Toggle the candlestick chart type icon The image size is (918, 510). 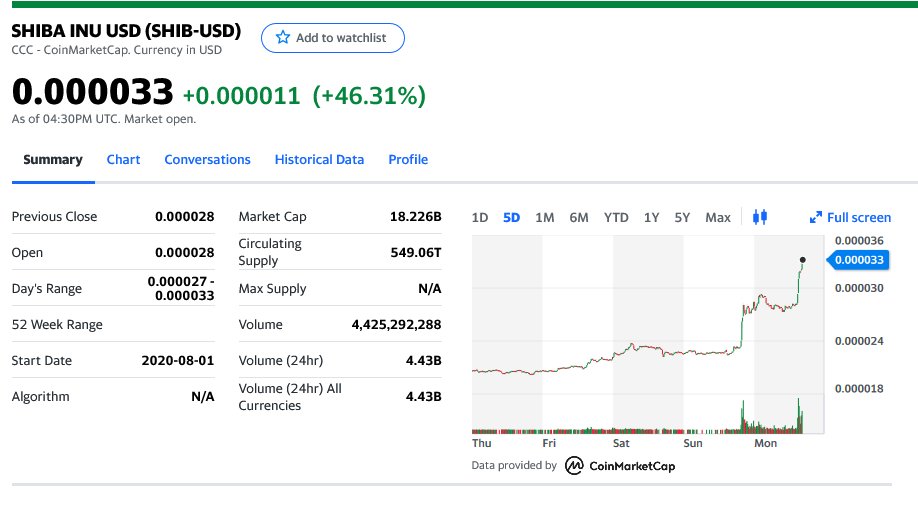(x=760, y=217)
